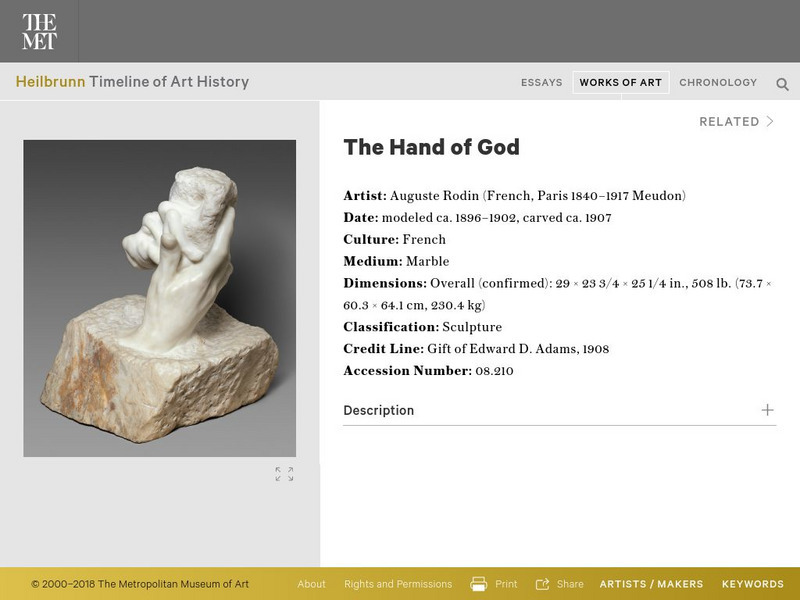Click the copyright text in footer

(x=140, y=584)
